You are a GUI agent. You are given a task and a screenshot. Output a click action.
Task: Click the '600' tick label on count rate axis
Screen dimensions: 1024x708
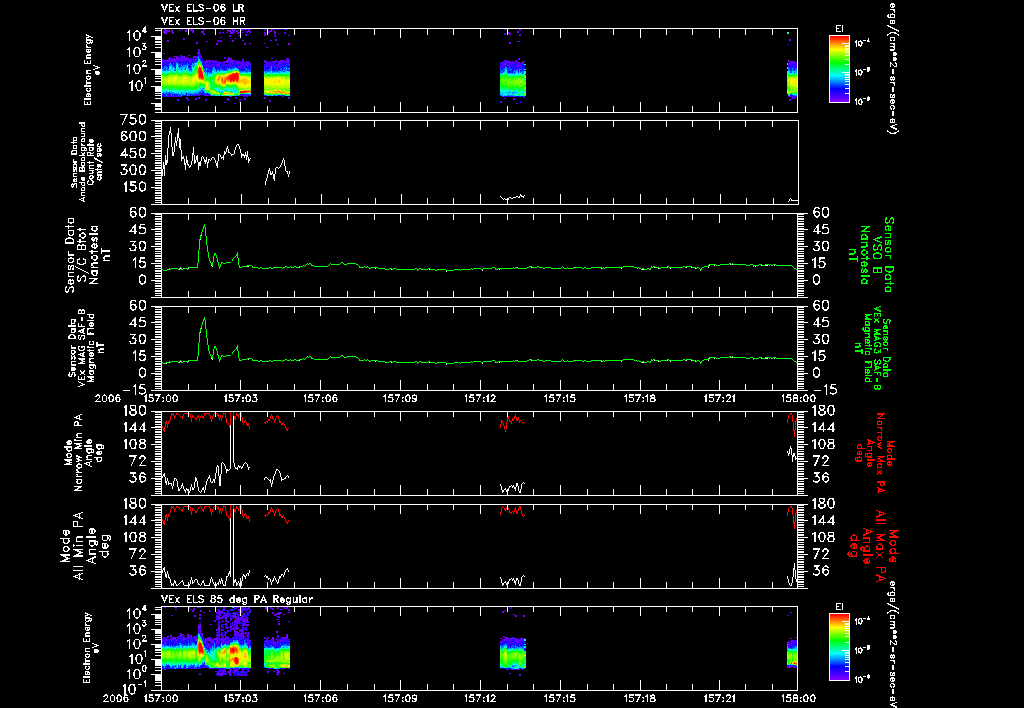pos(133,137)
